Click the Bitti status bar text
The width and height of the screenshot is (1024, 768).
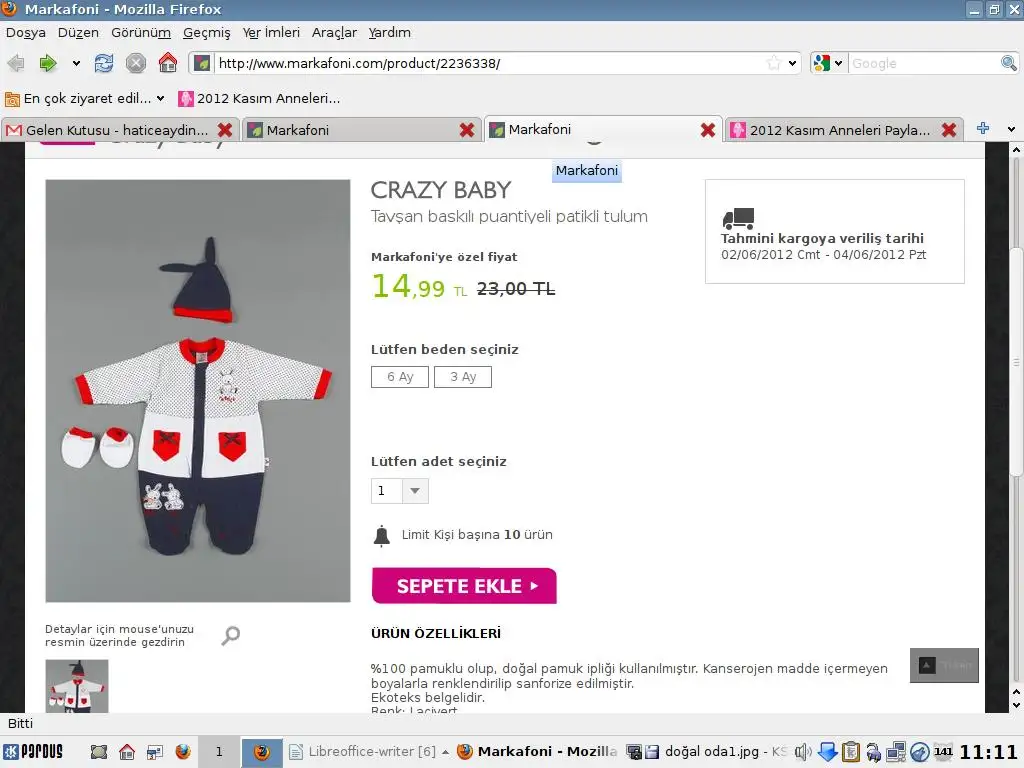[x=20, y=723]
